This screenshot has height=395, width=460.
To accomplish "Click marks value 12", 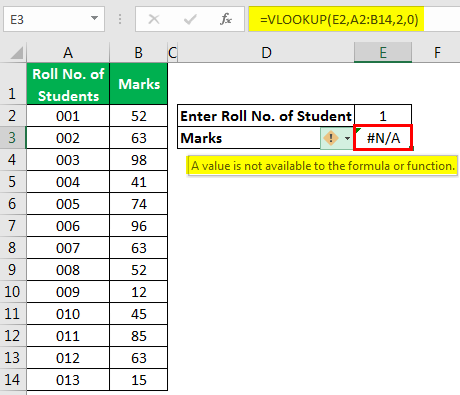I will 139,292.
